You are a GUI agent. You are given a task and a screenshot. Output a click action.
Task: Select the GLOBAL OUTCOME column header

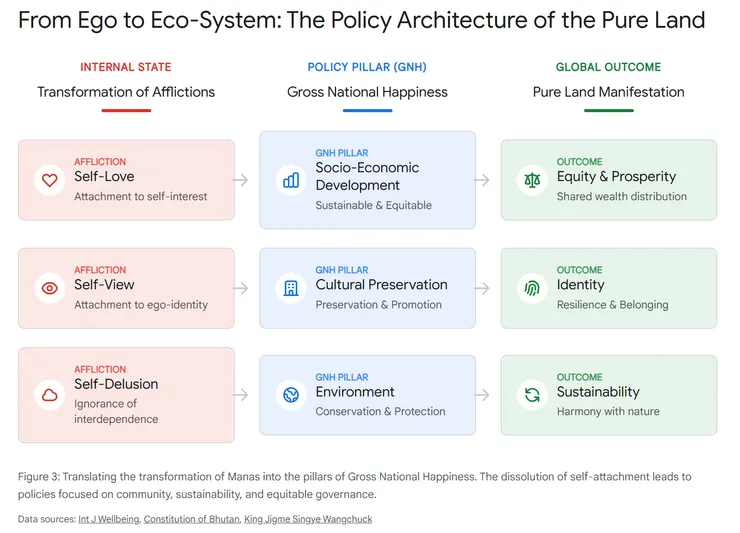coord(608,67)
